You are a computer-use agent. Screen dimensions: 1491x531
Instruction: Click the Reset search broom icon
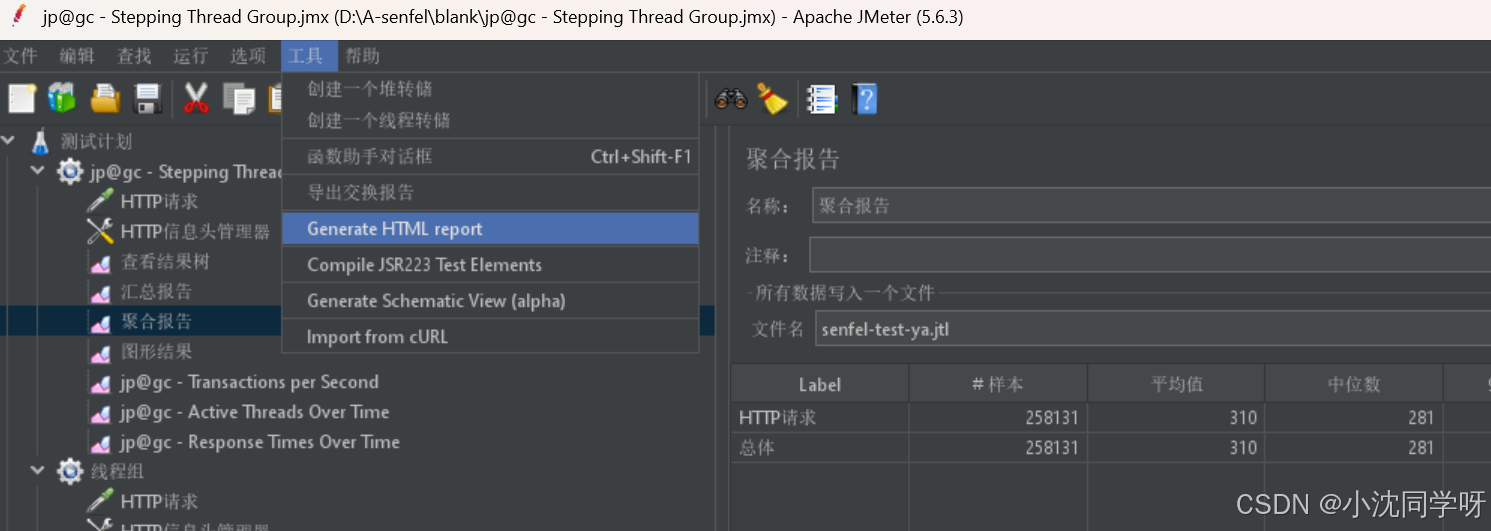(772, 98)
